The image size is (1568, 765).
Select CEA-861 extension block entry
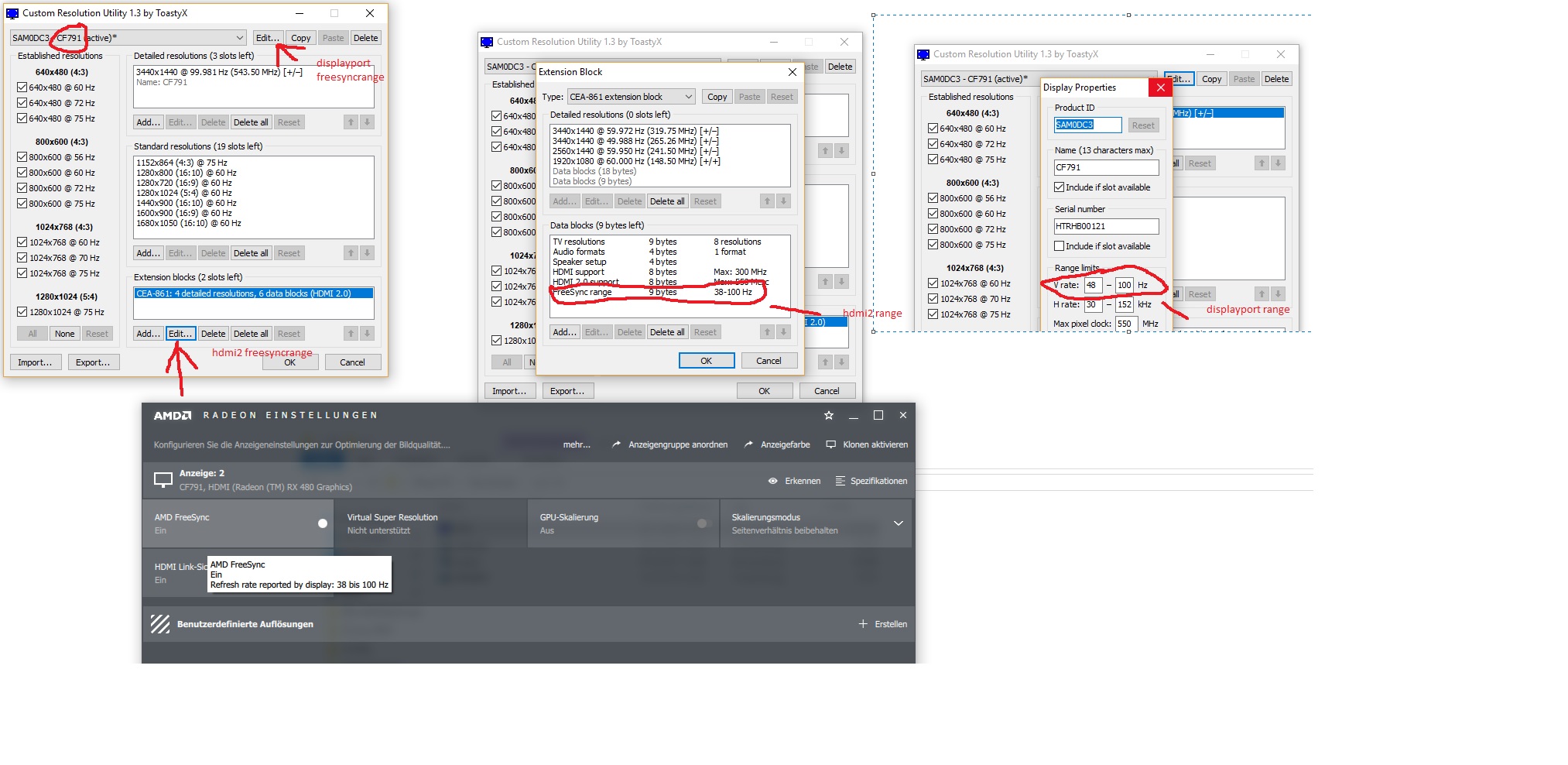coord(254,293)
